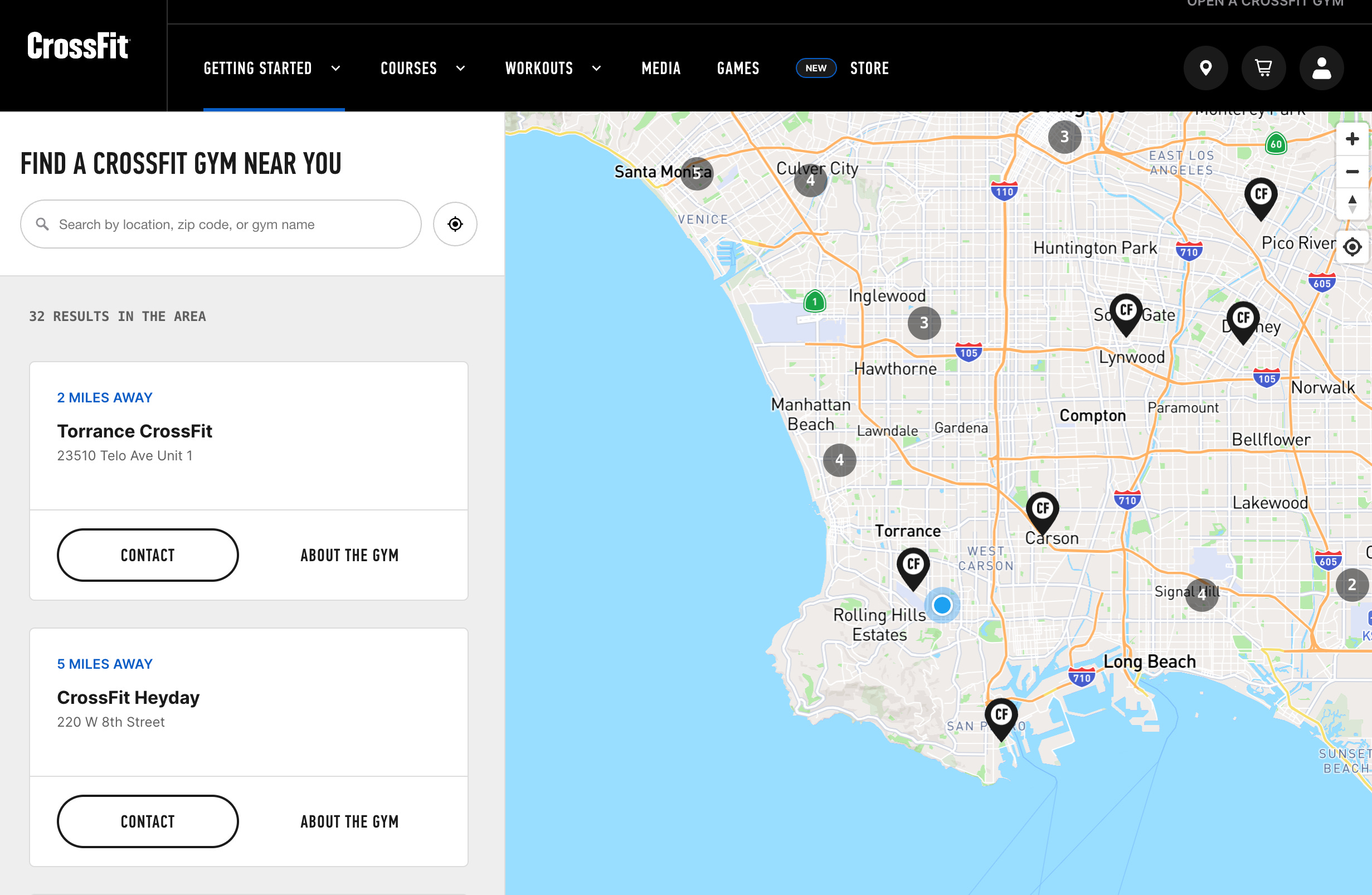Viewport: 1372px width, 895px height.
Task: Click the map geolocate control
Action: 1352,247
